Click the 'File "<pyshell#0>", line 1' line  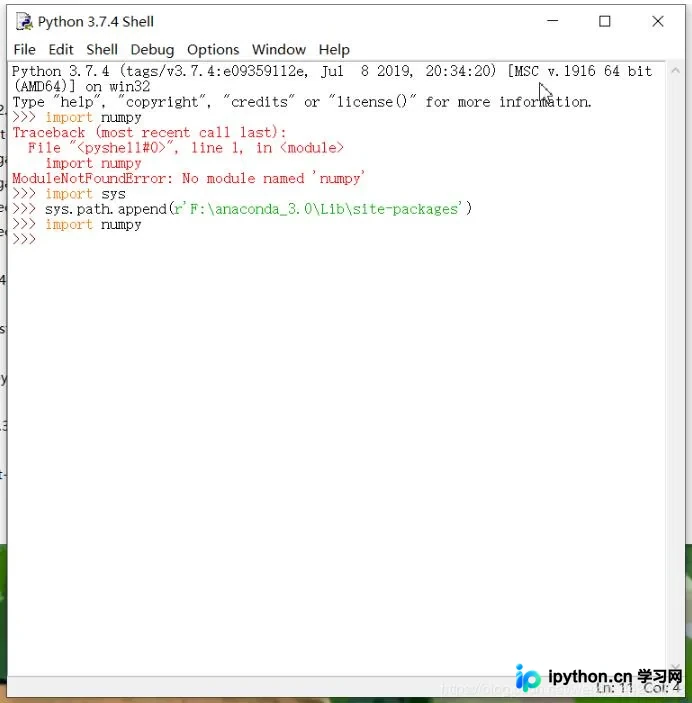click(186, 148)
